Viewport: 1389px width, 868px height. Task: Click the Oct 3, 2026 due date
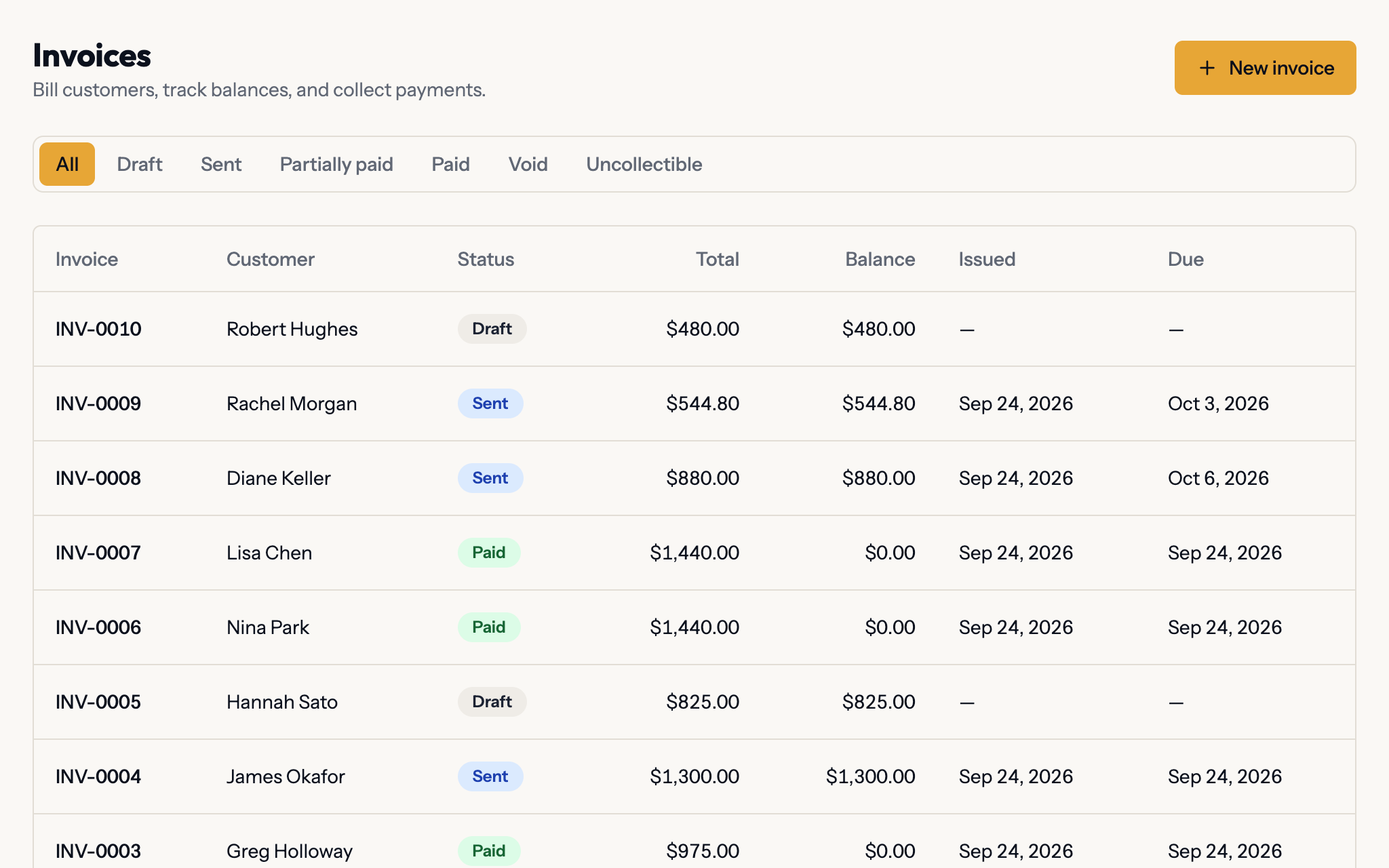1218,403
